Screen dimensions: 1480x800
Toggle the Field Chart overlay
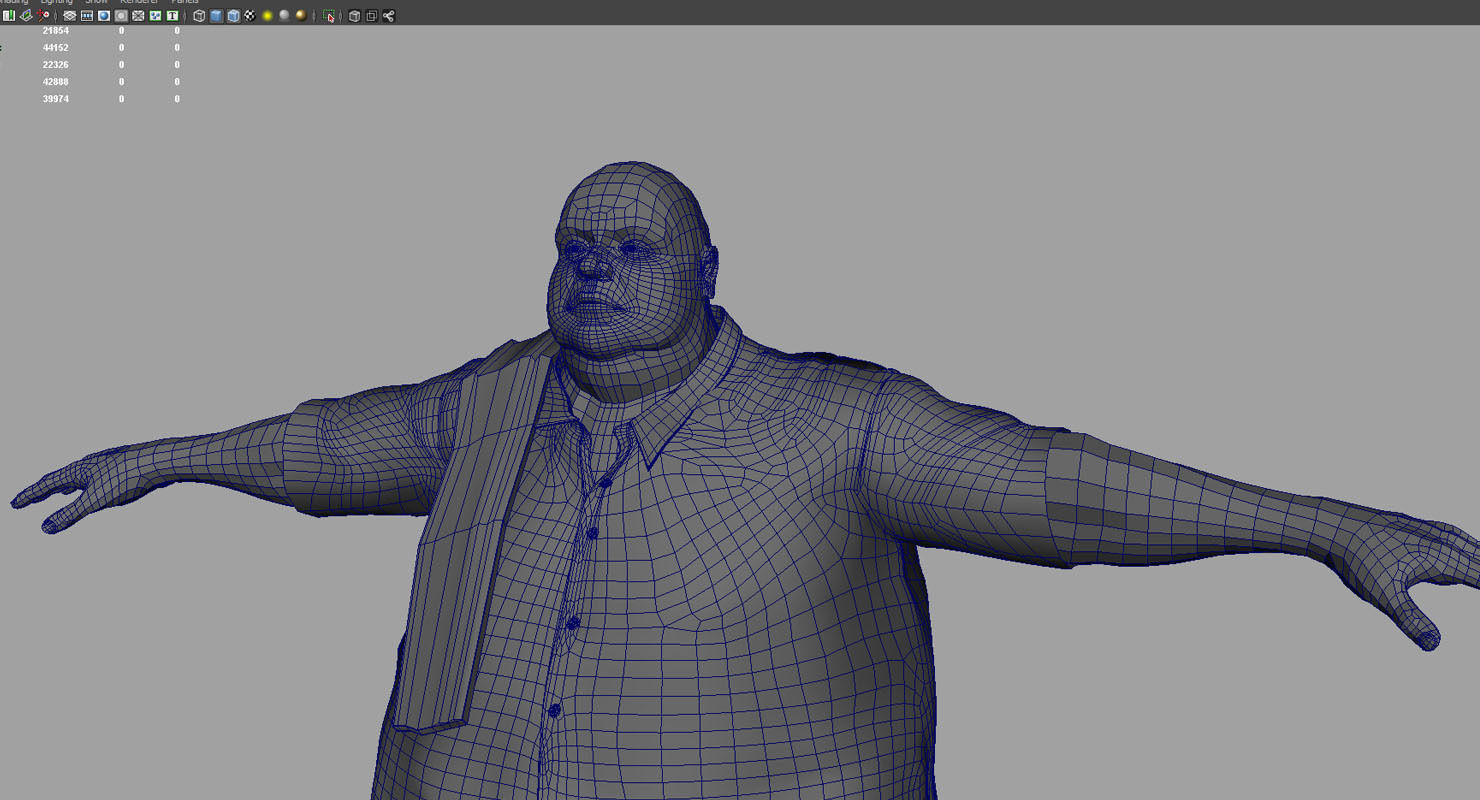click(x=138, y=16)
